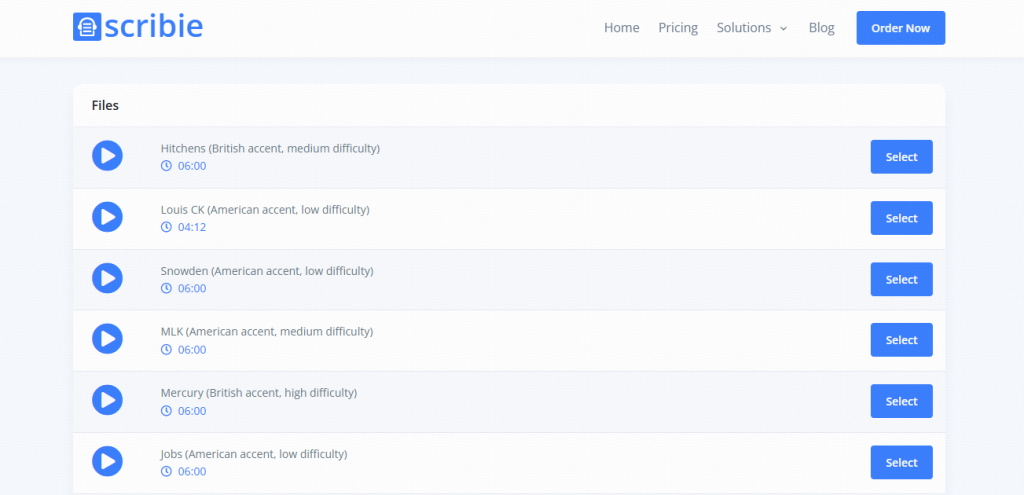Screen dimensions: 1024x495
Task: Click the clock icon under Mercury
Action: click(167, 411)
